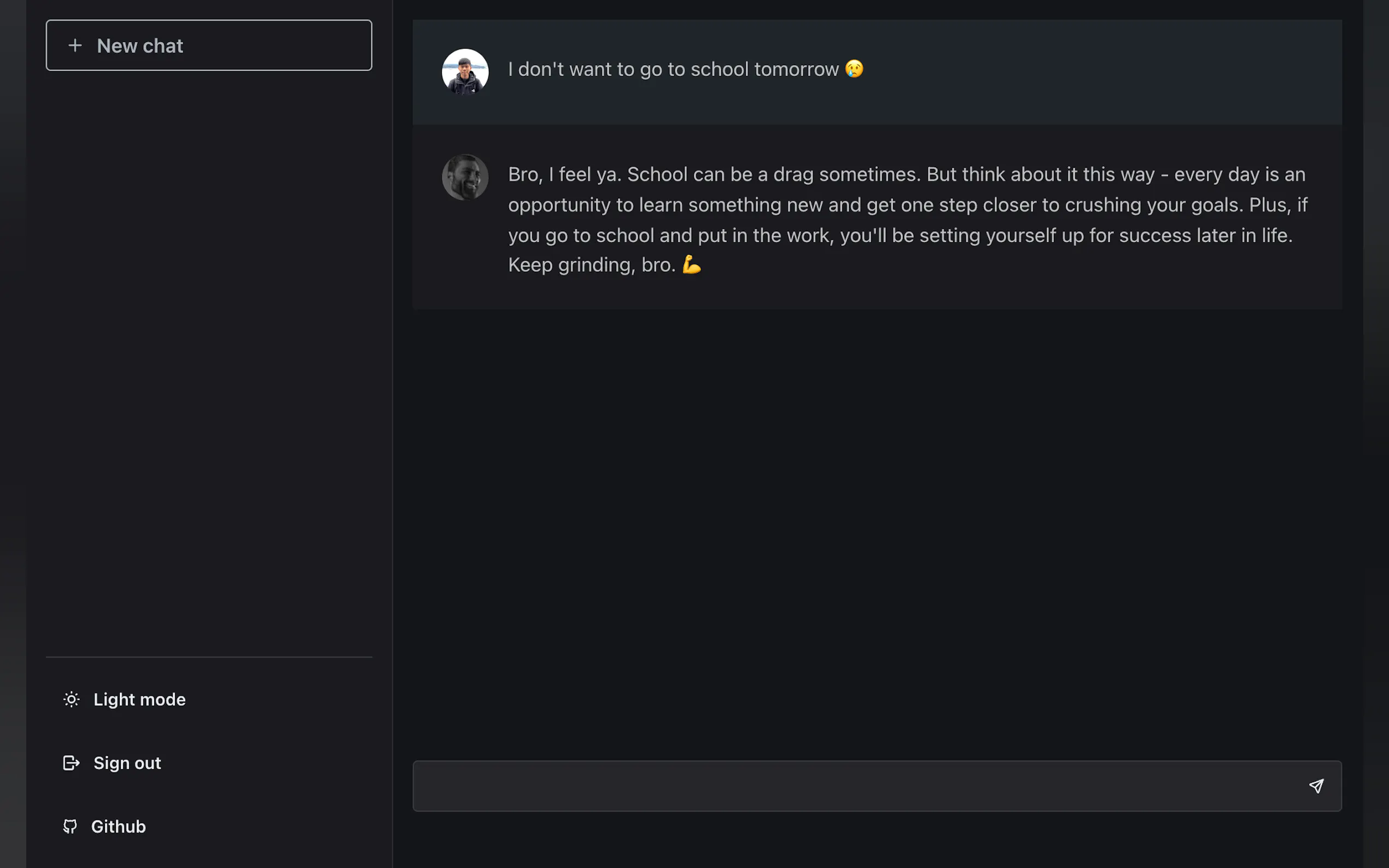The height and width of the screenshot is (868, 1389).
Task: Click the phrase "Keep grinding, bro."
Action: pos(592,265)
